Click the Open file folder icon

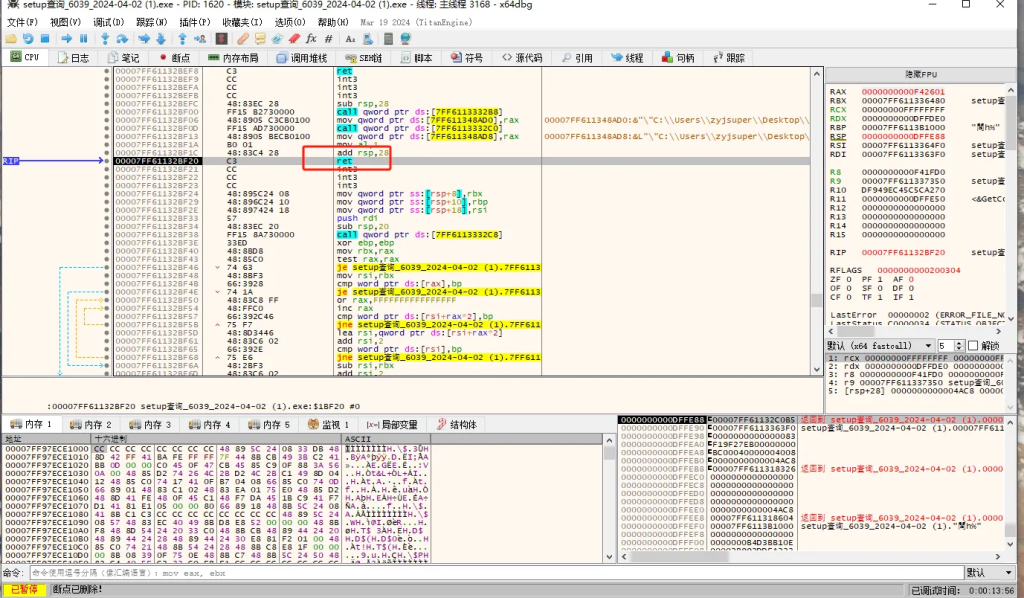[12, 38]
